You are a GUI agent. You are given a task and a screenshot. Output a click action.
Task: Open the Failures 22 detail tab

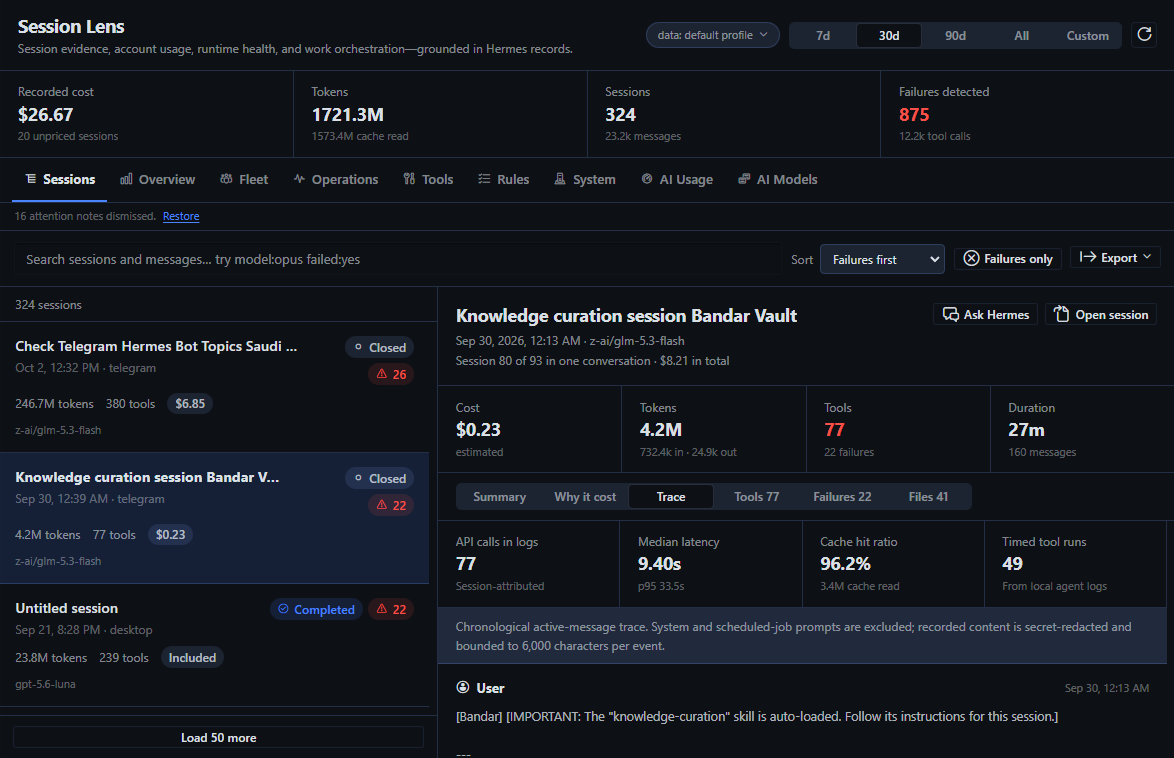tap(842, 497)
